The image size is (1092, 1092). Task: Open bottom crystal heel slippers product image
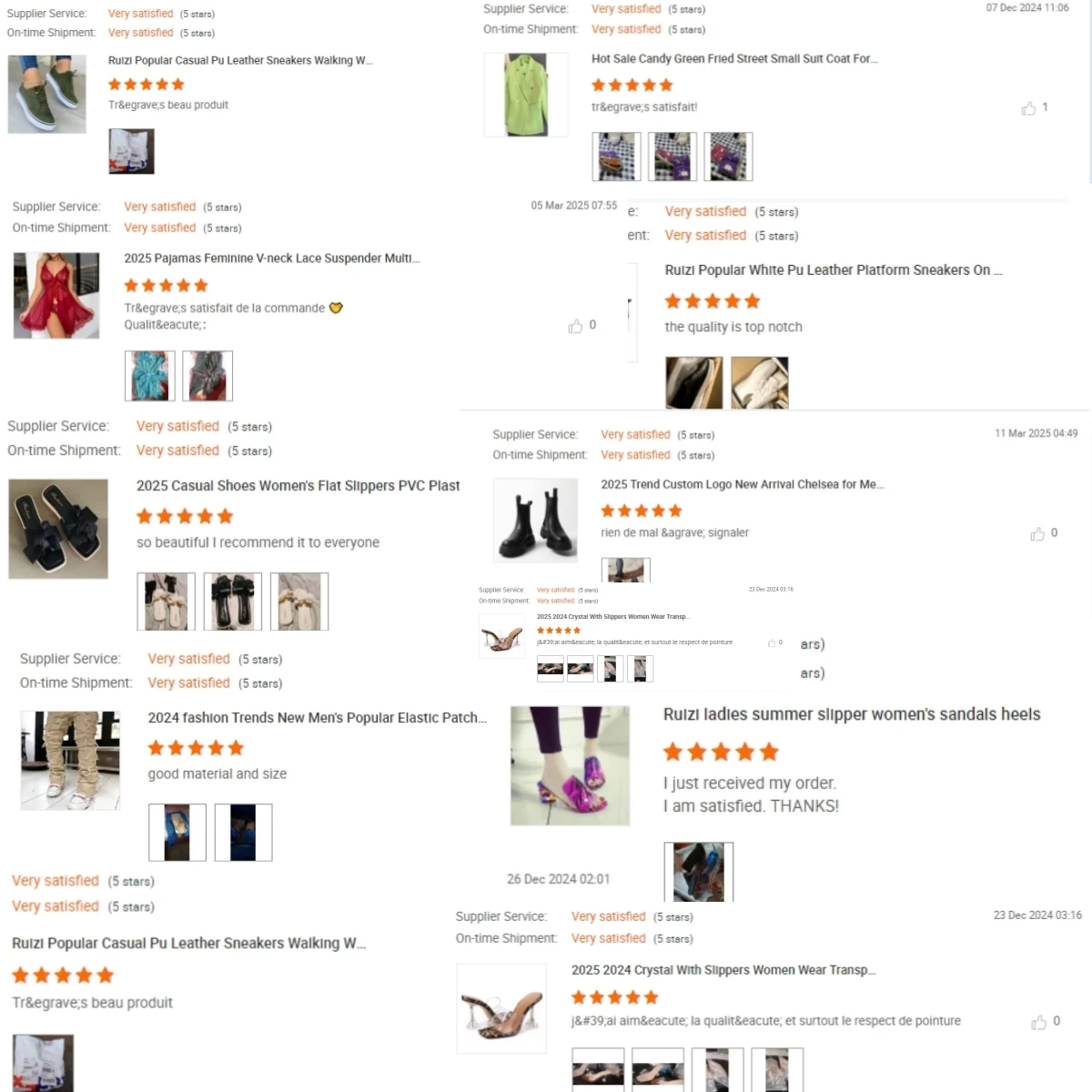coord(500,1008)
